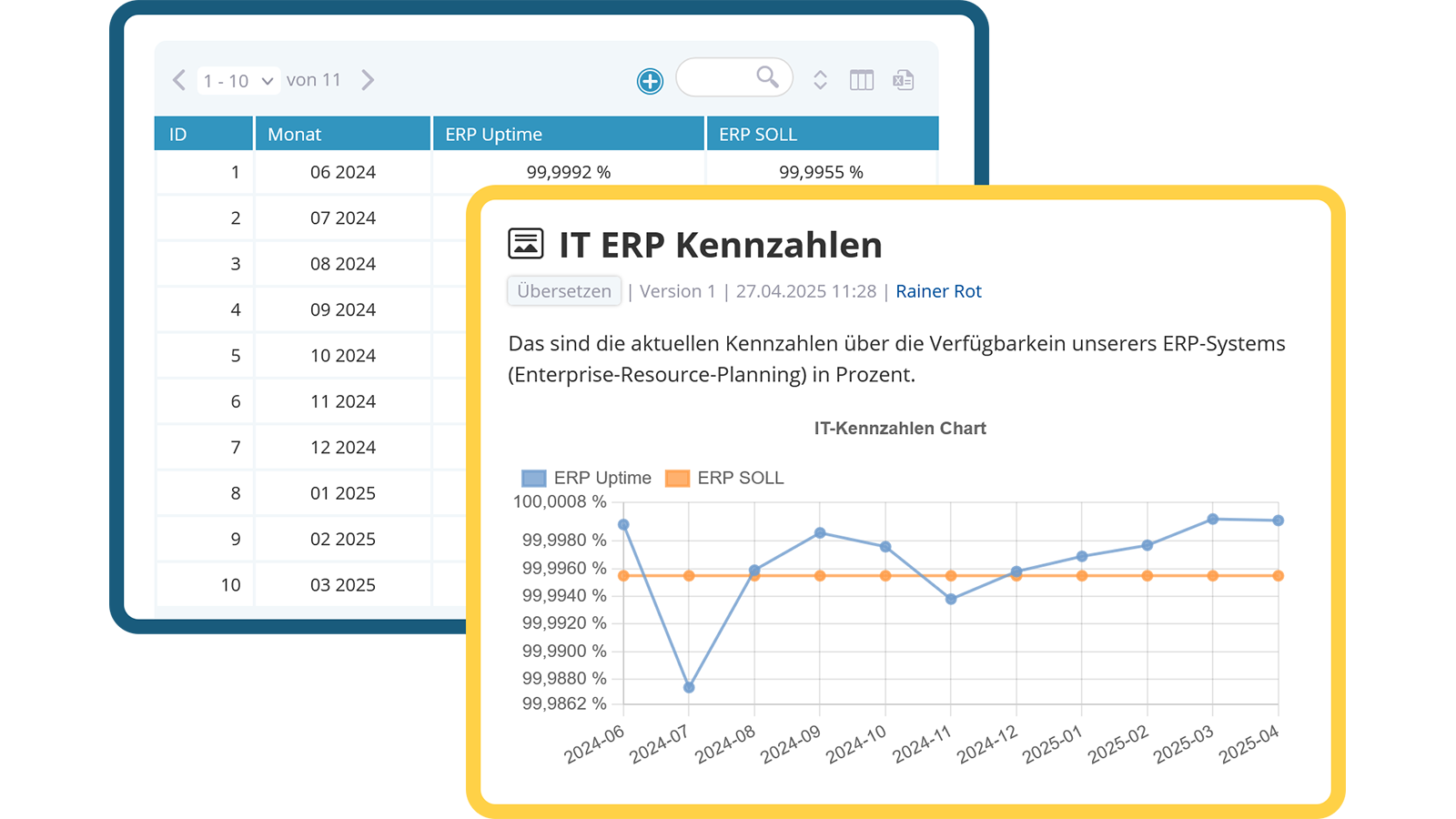Go to previous page arrow
This screenshot has width=1456, height=819.
tap(179, 80)
